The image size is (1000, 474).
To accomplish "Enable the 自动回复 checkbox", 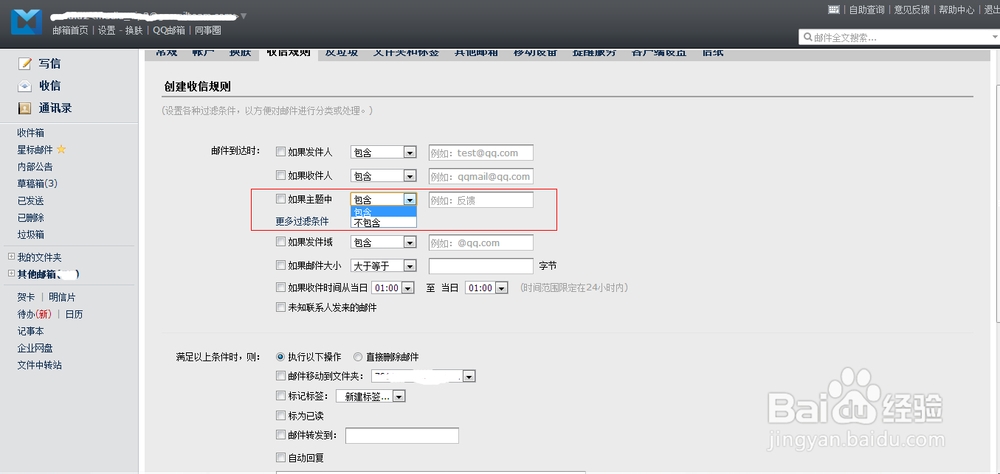I will (x=281, y=457).
